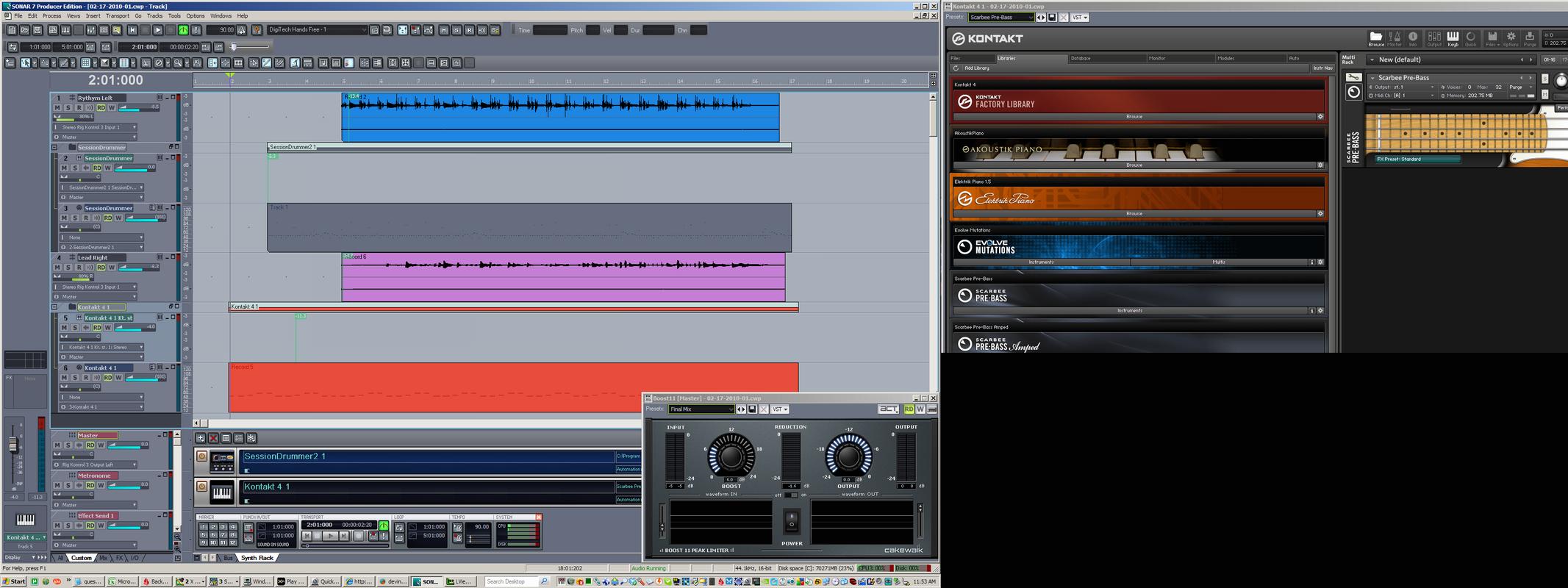
Task: Click Scarbee Pre-Bass wrench edit icon
Action: [1353, 77]
